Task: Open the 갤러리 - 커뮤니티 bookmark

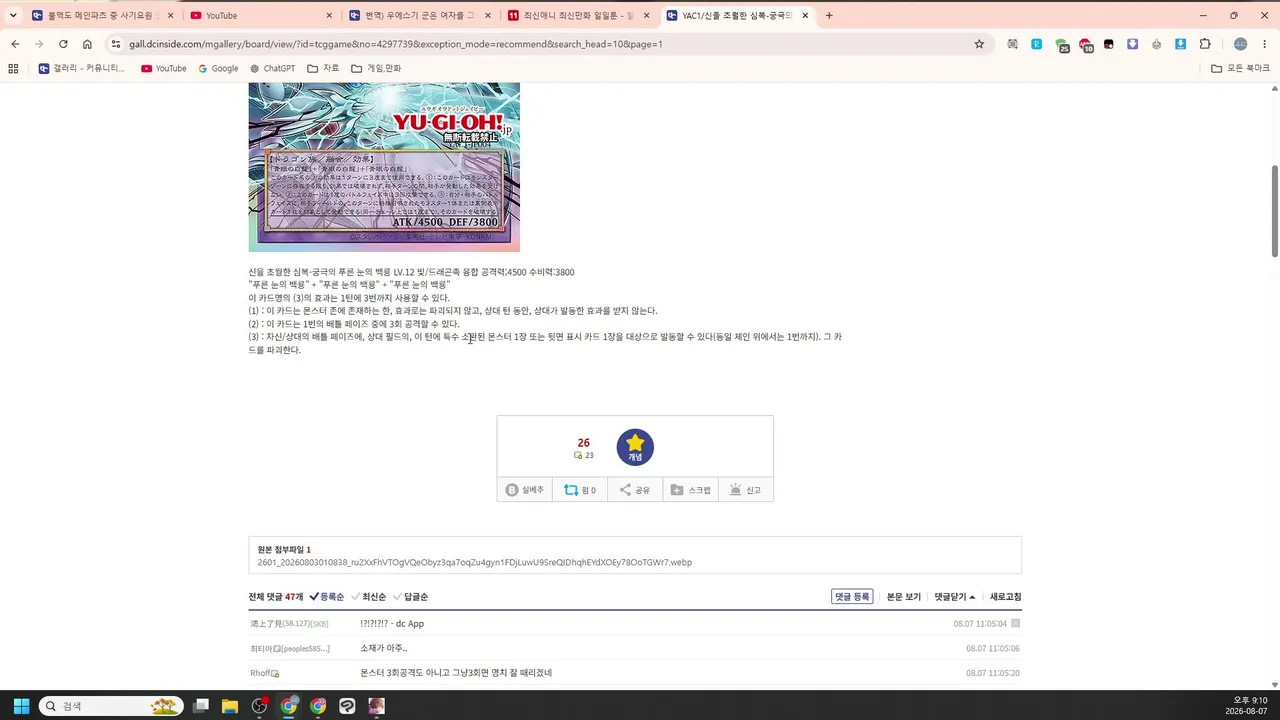Action: (81, 68)
